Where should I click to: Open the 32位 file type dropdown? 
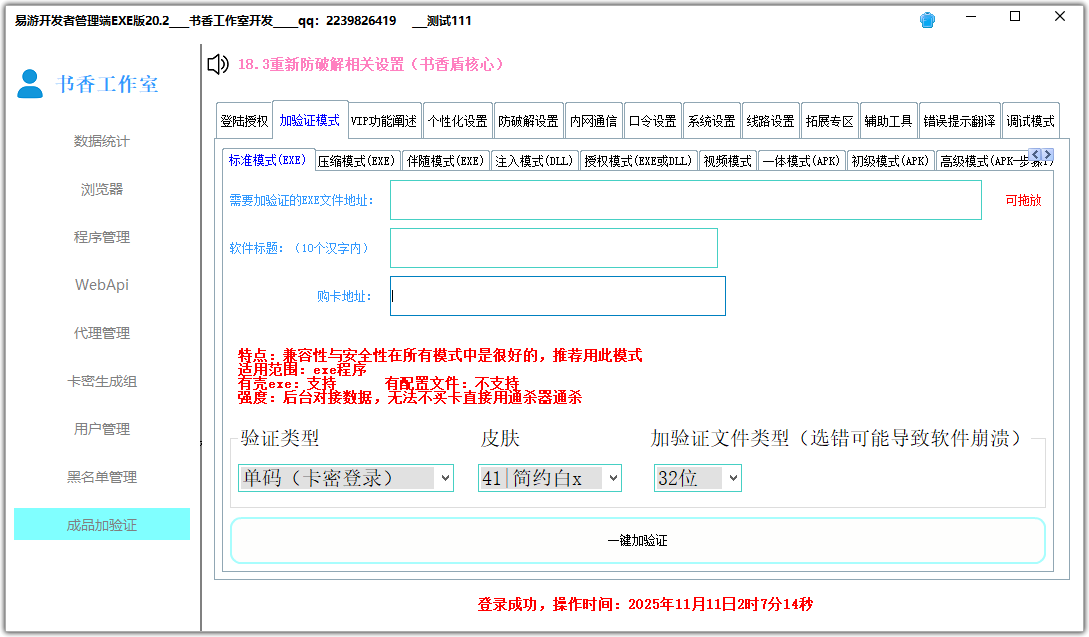[x=697, y=477]
